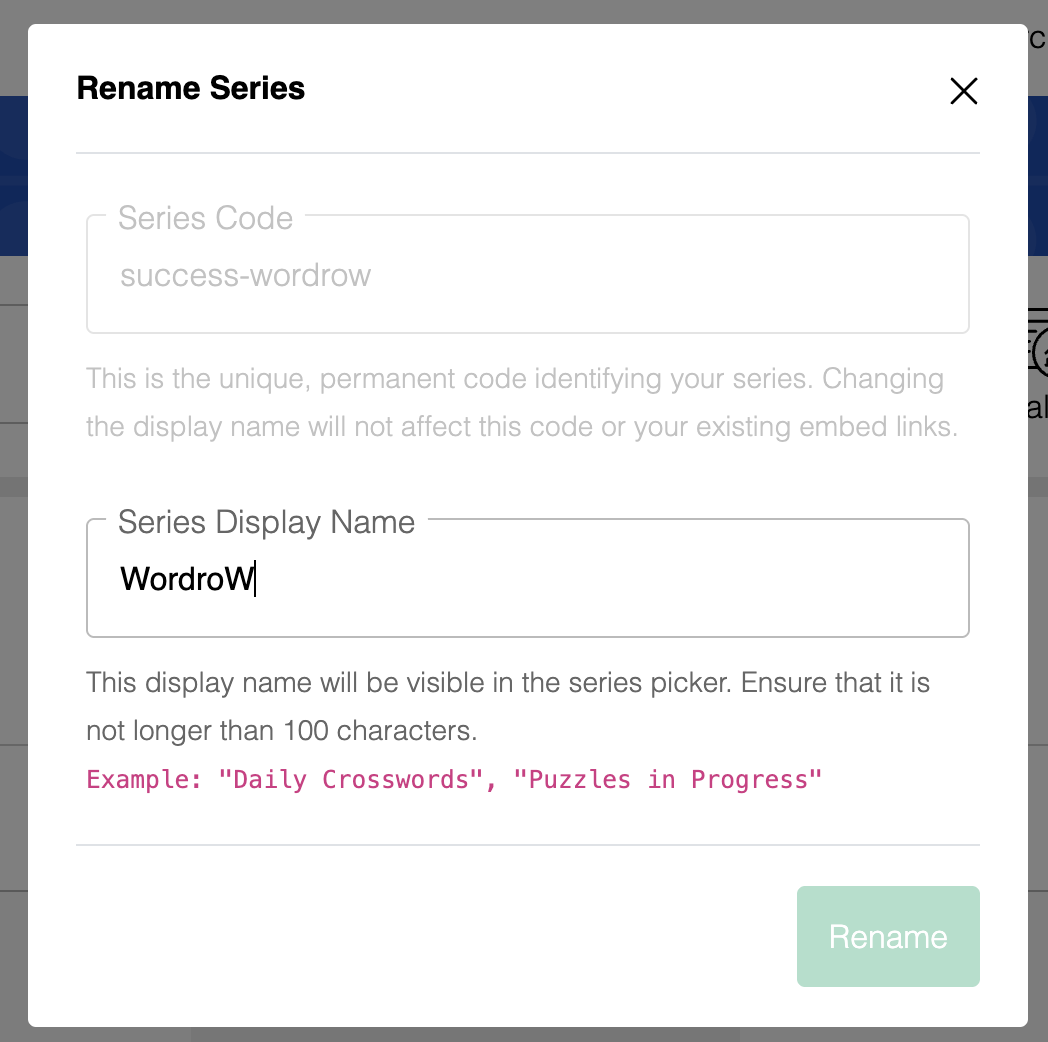Click the disabled Series Code field

[x=528, y=274]
